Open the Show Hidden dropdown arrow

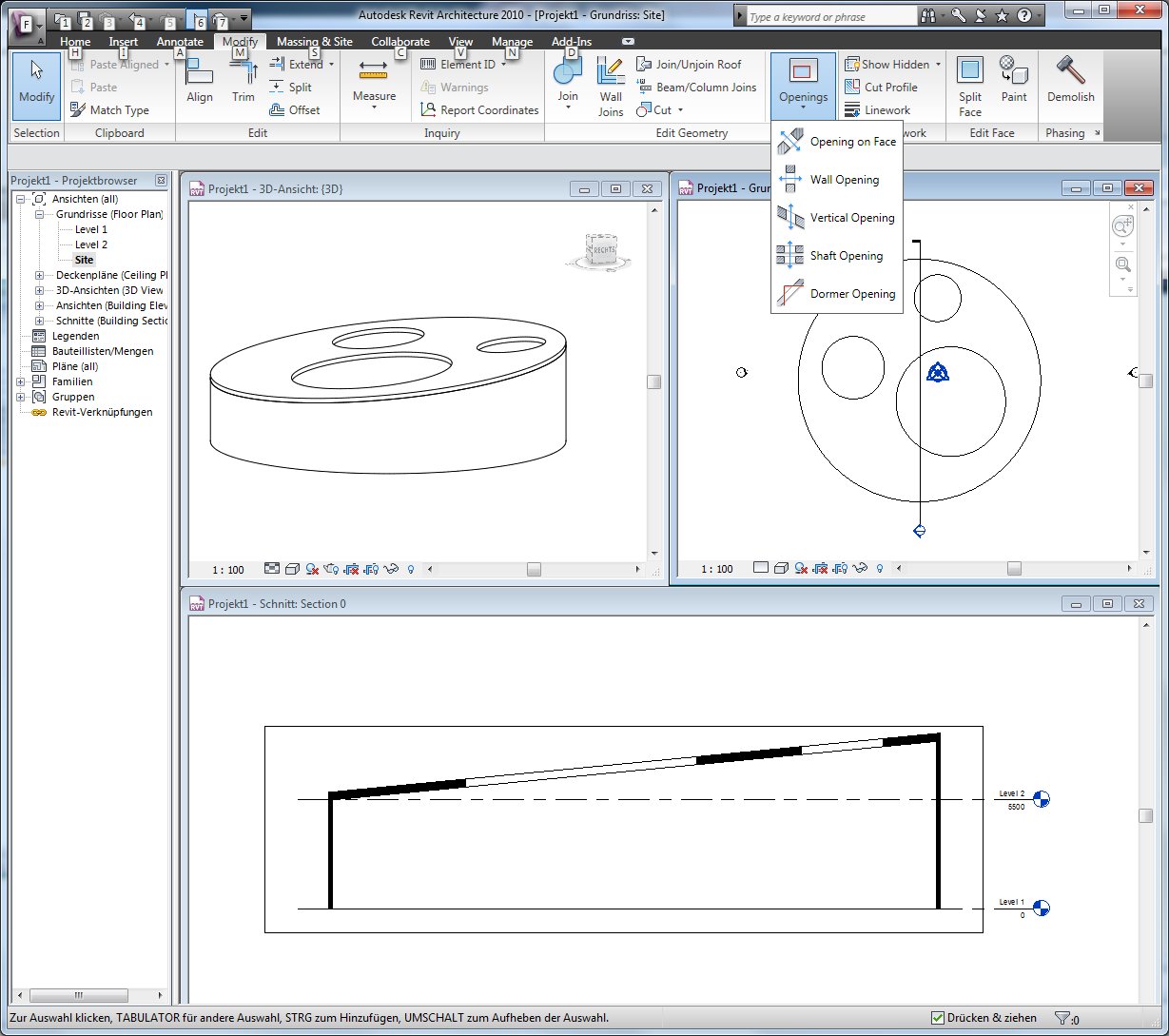click(x=938, y=65)
